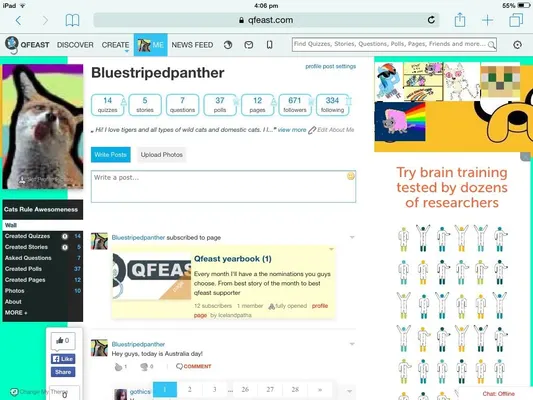
Task: Open Qfeast yearbook (1) page link
Action: pos(233,259)
